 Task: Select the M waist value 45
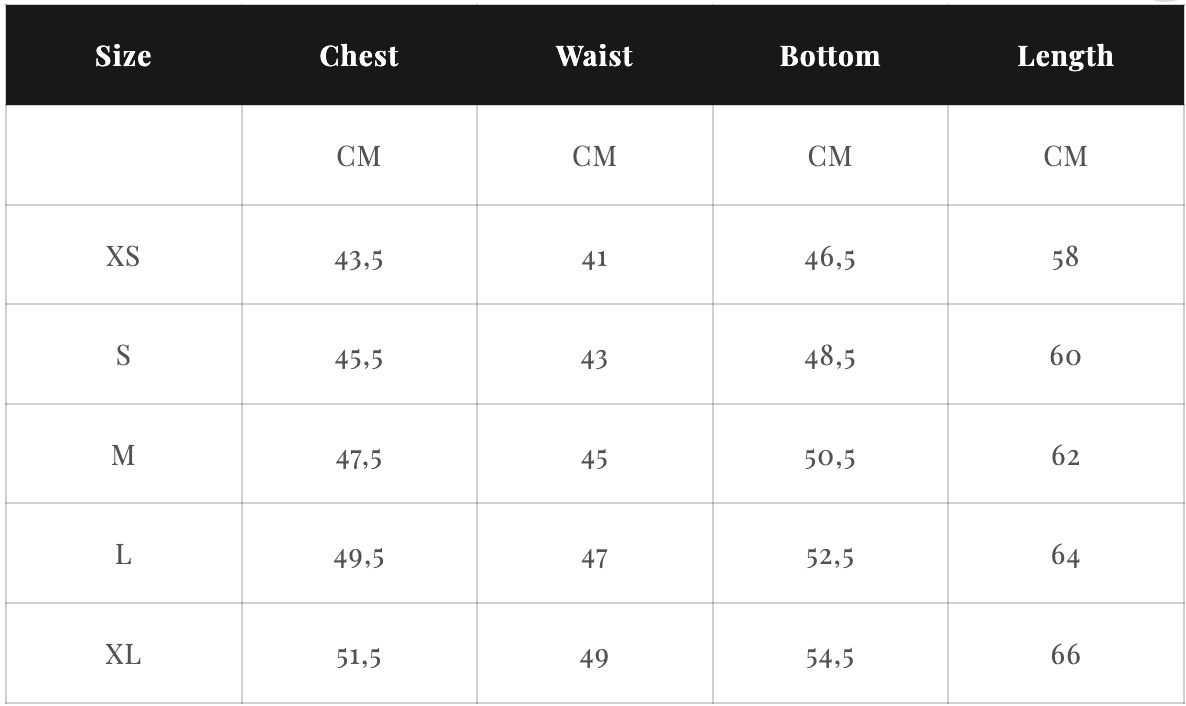click(x=594, y=457)
